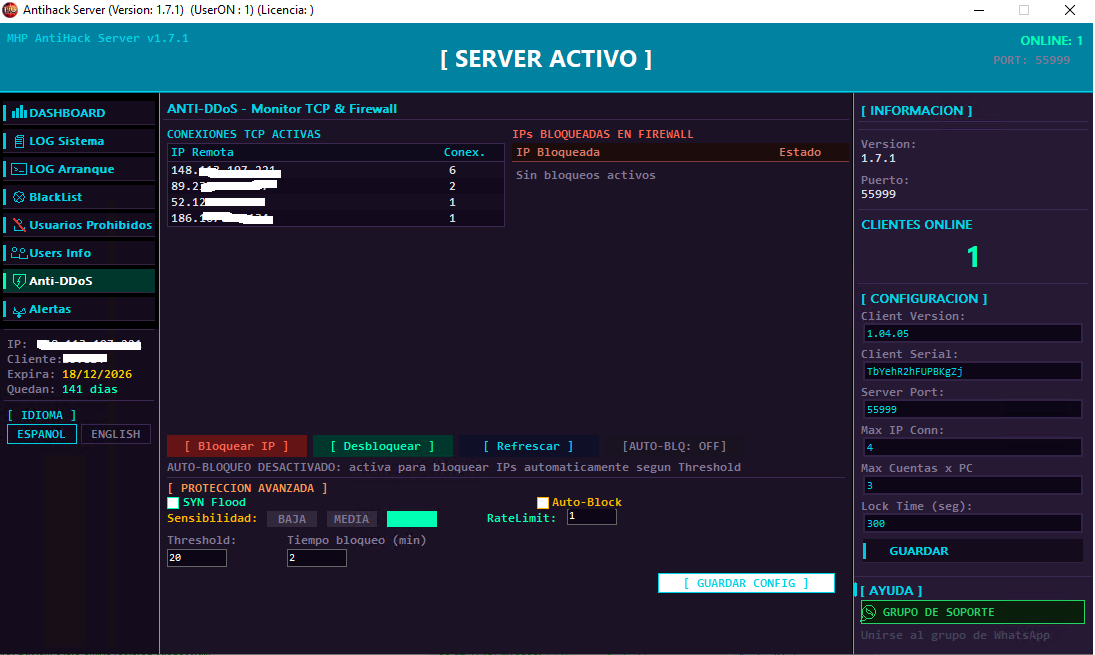Click the WhatsApp icon in support group
Viewport: 1095px width, 655px height.
click(868, 612)
